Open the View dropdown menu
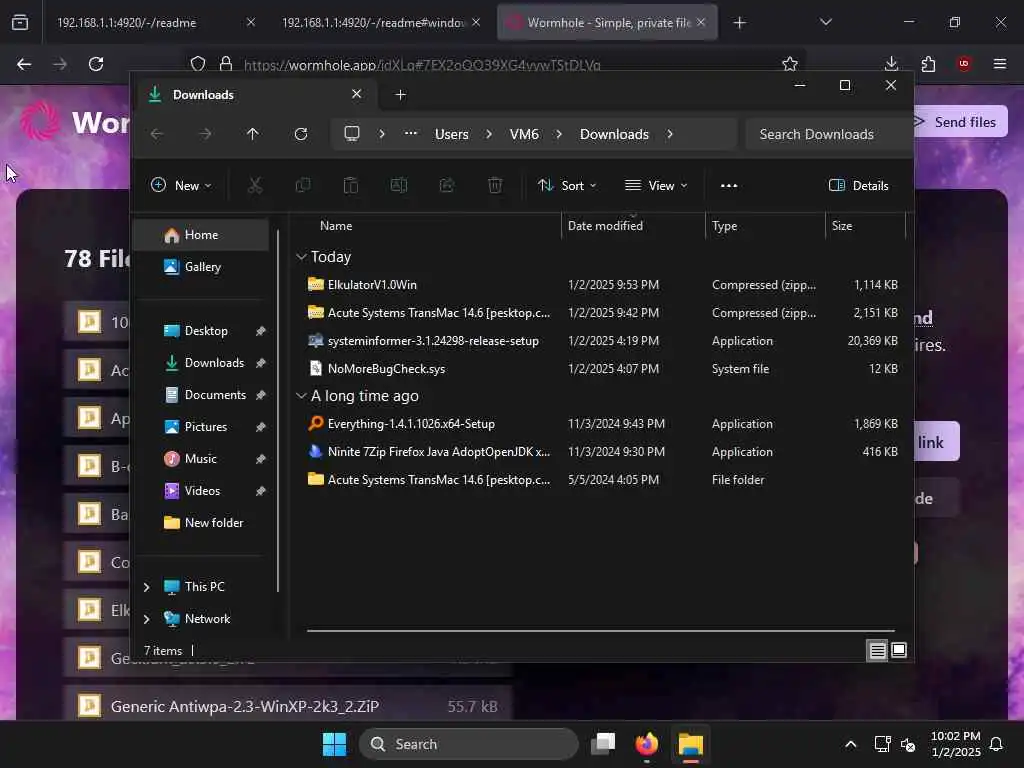Screen dimensions: 1024x768 click(656, 185)
